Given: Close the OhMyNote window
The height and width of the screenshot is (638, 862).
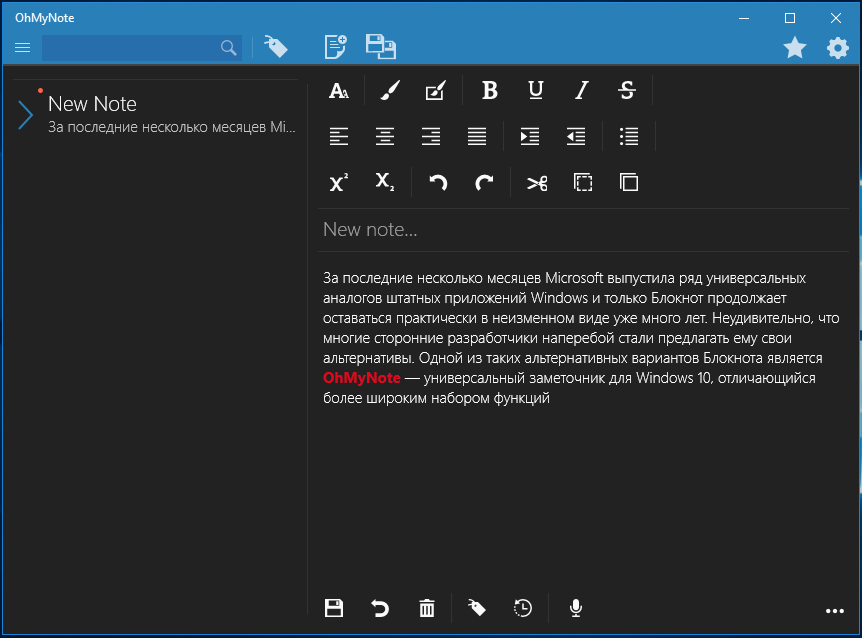Looking at the screenshot, I should click(836, 18).
